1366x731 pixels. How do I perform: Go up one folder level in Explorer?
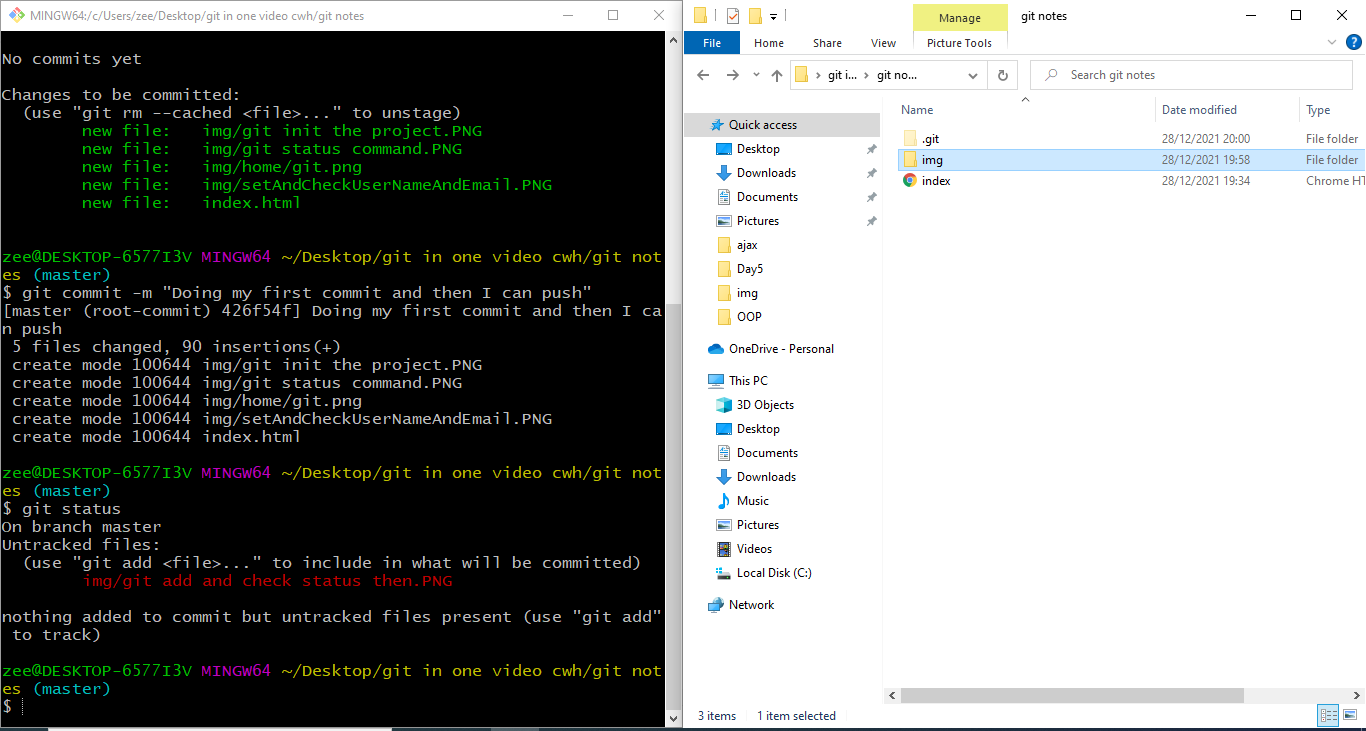point(777,75)
